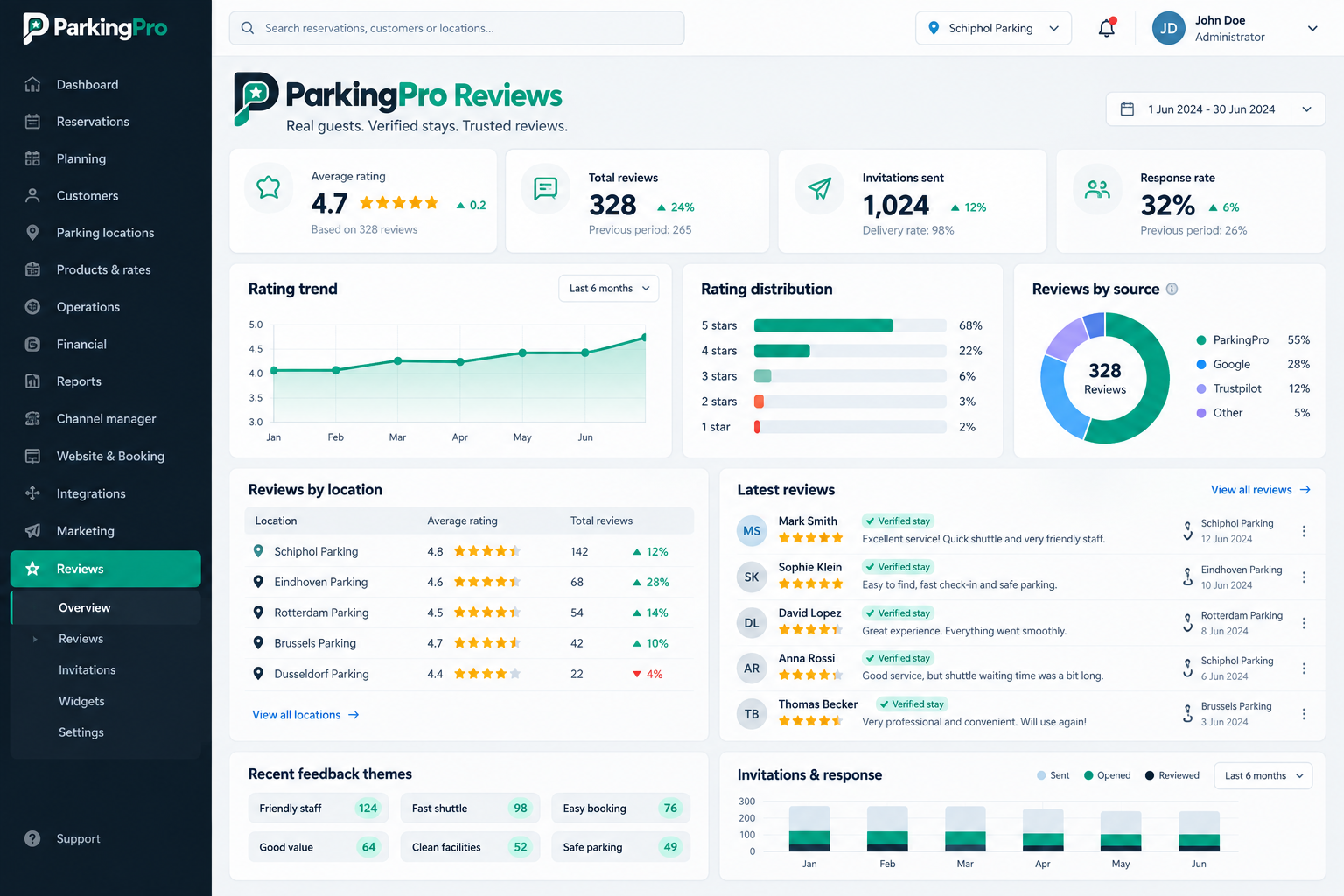1344x896 pixels.
Task: Click the Safe parking theme chip
Action: pyautogui.click(x=621, y=847)
